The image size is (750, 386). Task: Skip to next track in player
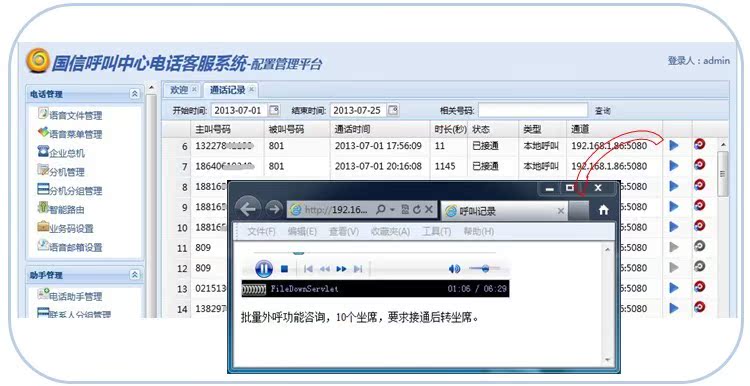(358, 269)
